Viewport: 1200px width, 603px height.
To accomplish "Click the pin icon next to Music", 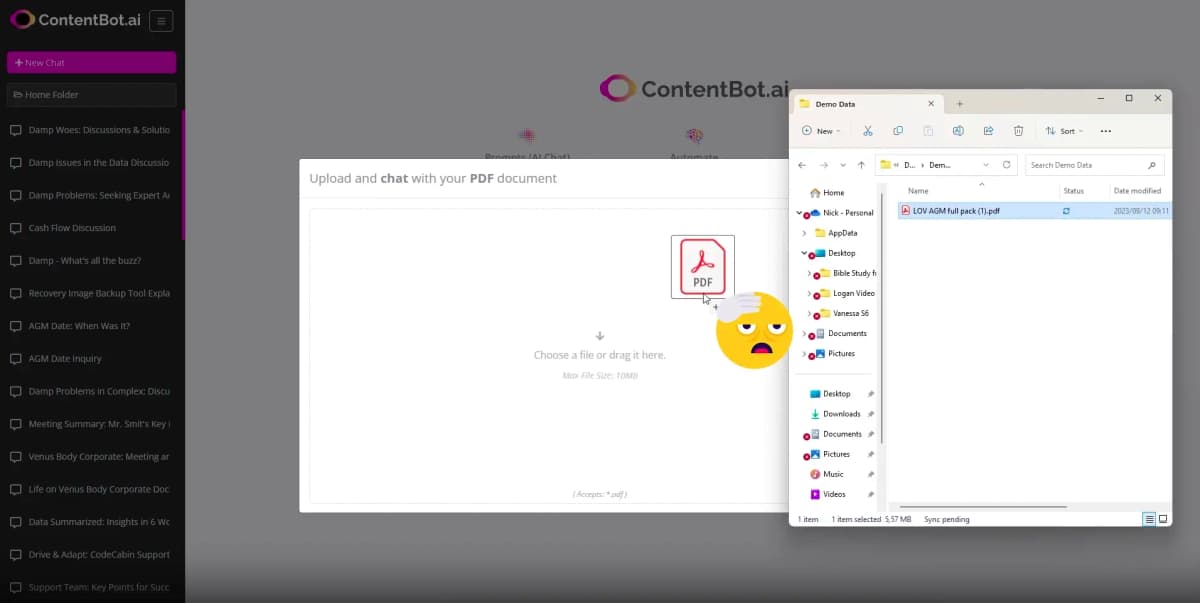I will [871, 474].
